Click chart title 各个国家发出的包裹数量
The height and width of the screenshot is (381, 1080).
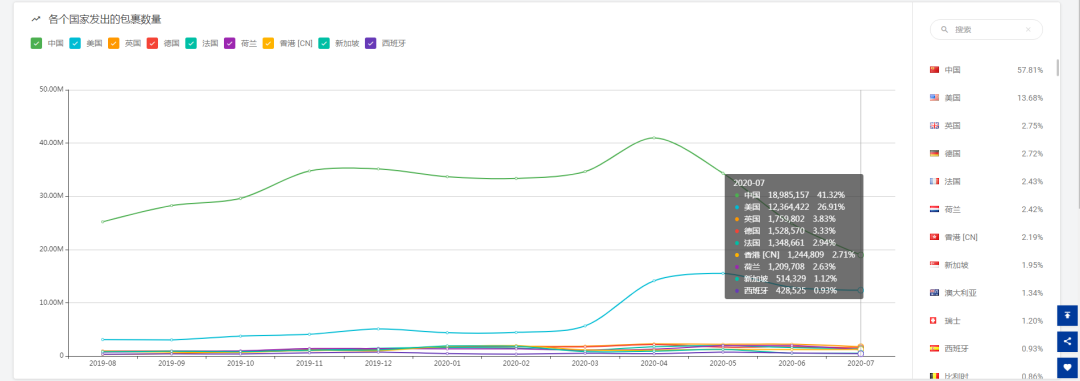tap(105, 19)
